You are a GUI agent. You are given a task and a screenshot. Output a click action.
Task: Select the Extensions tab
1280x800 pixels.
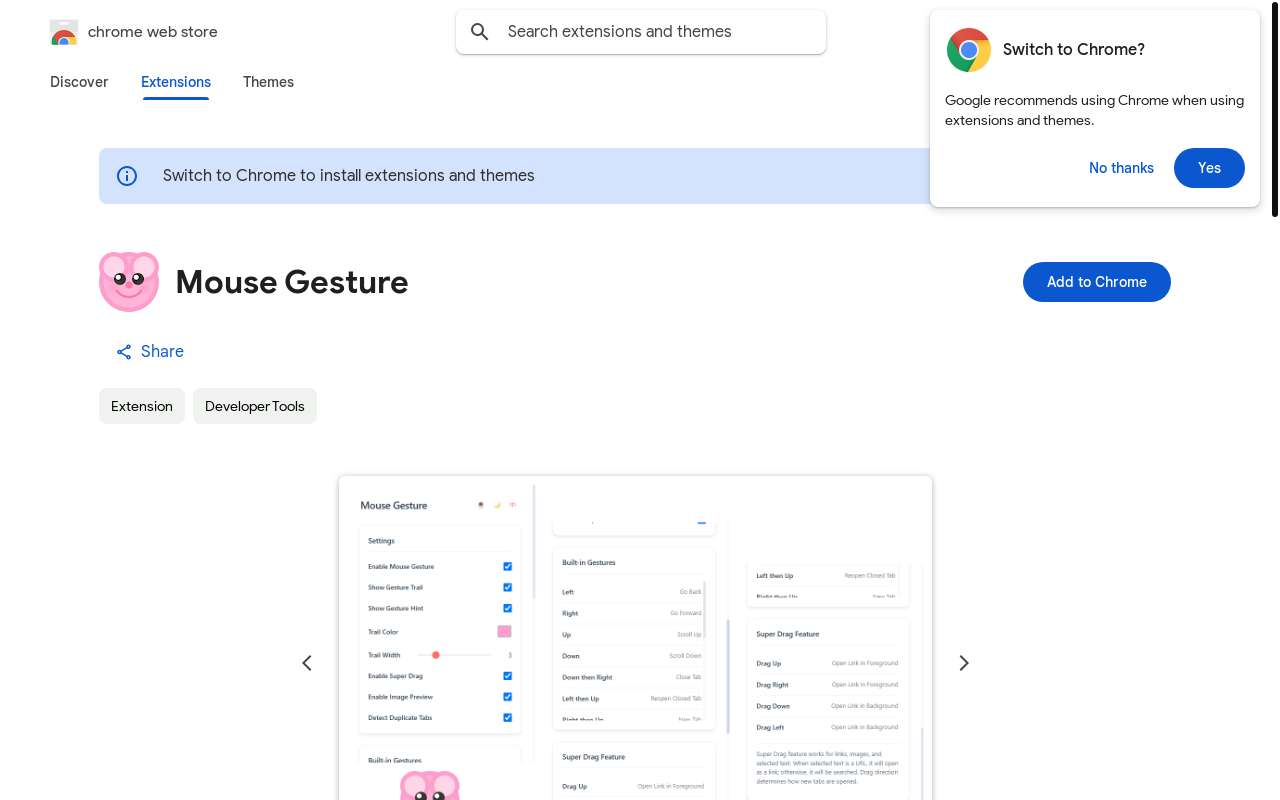(176, 82)
